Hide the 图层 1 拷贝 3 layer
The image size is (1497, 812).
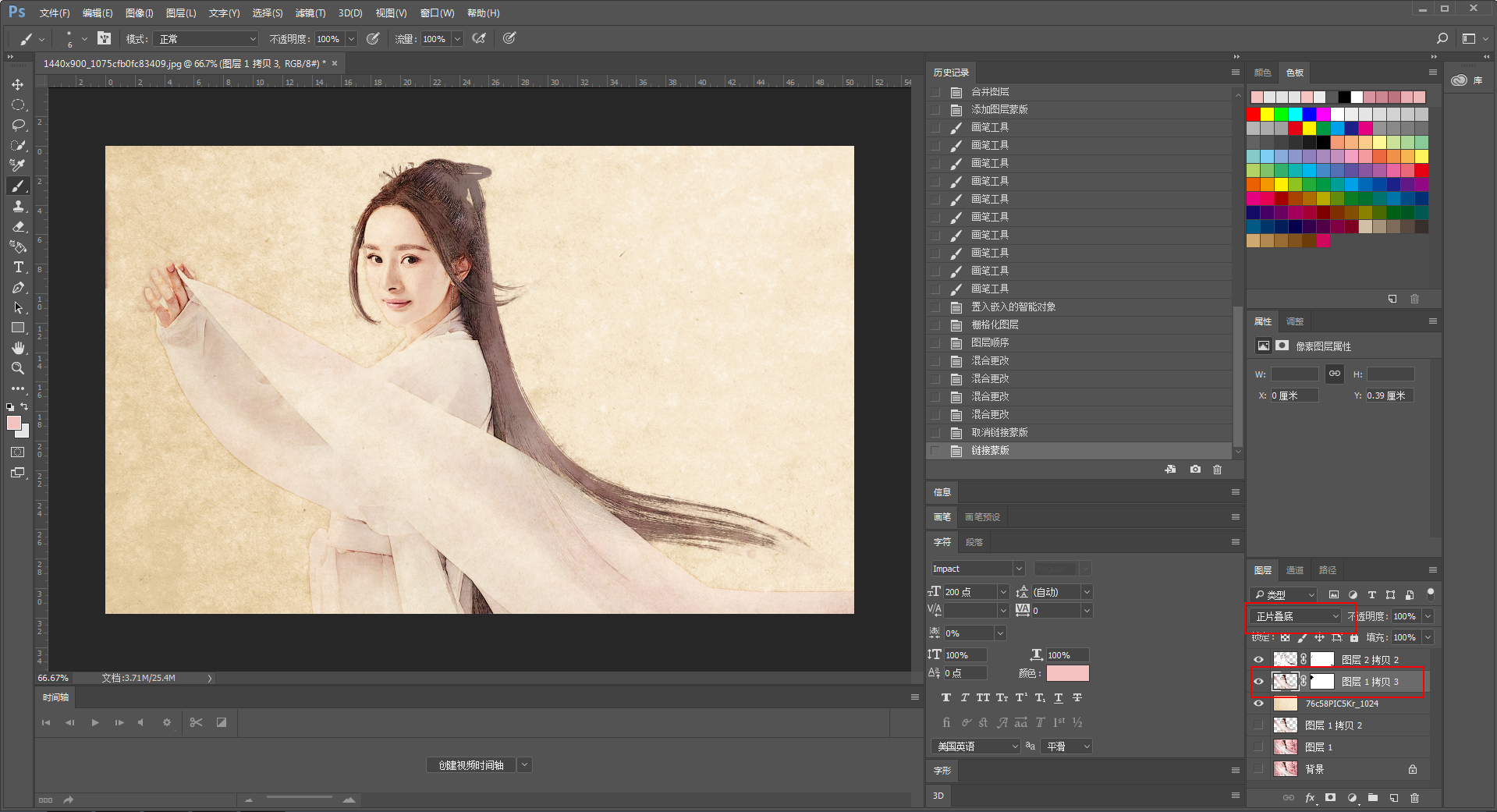point(1258,682)
